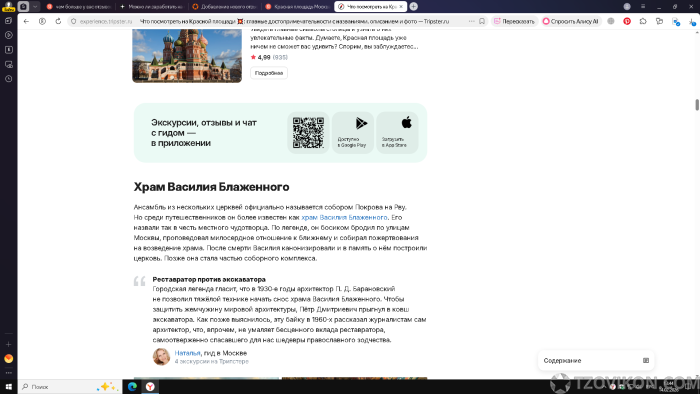The width and height of the screenshot is (700, 394).
Task: Open the tab manager square icon in title bar
Action: pyautogui.click(x=24, y=6)
